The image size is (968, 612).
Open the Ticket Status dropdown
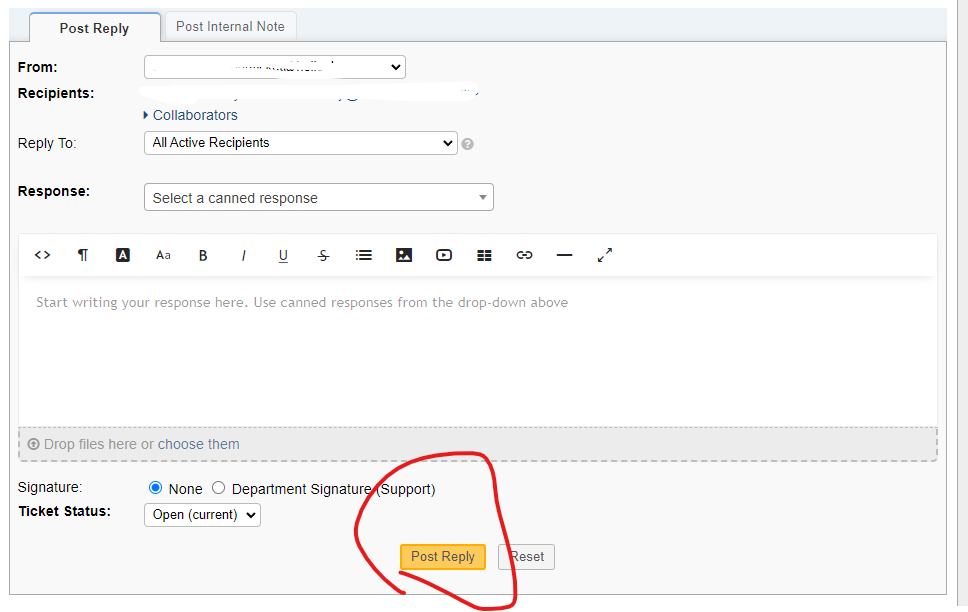click(x=202, y=514)
